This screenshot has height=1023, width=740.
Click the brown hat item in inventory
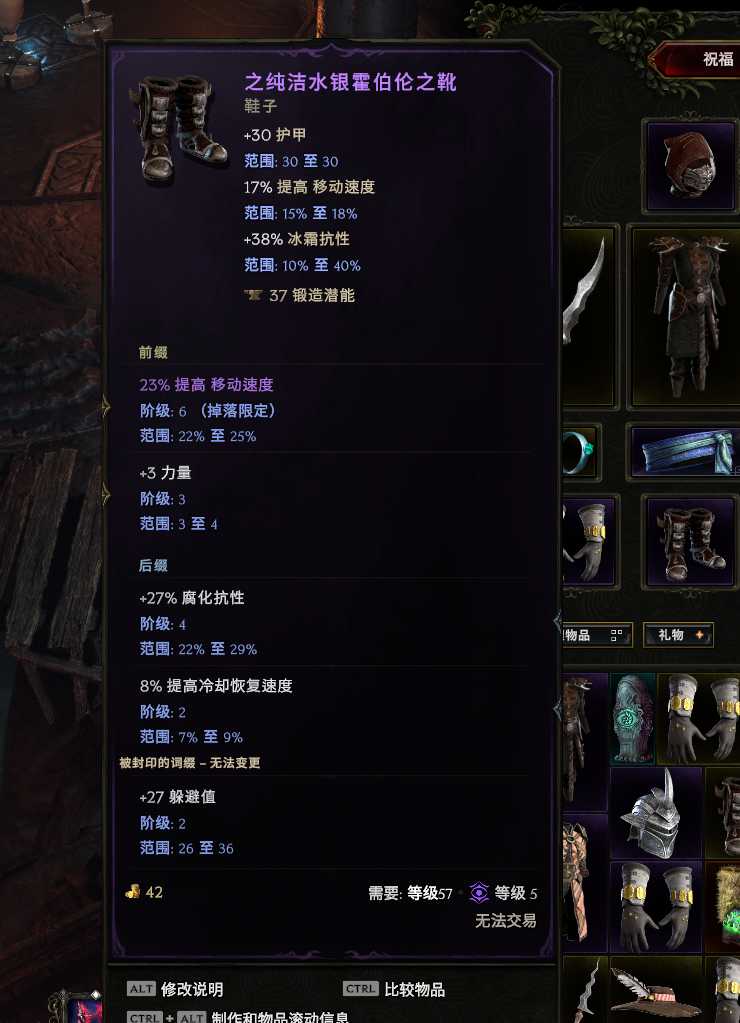(x=656, y=990)
